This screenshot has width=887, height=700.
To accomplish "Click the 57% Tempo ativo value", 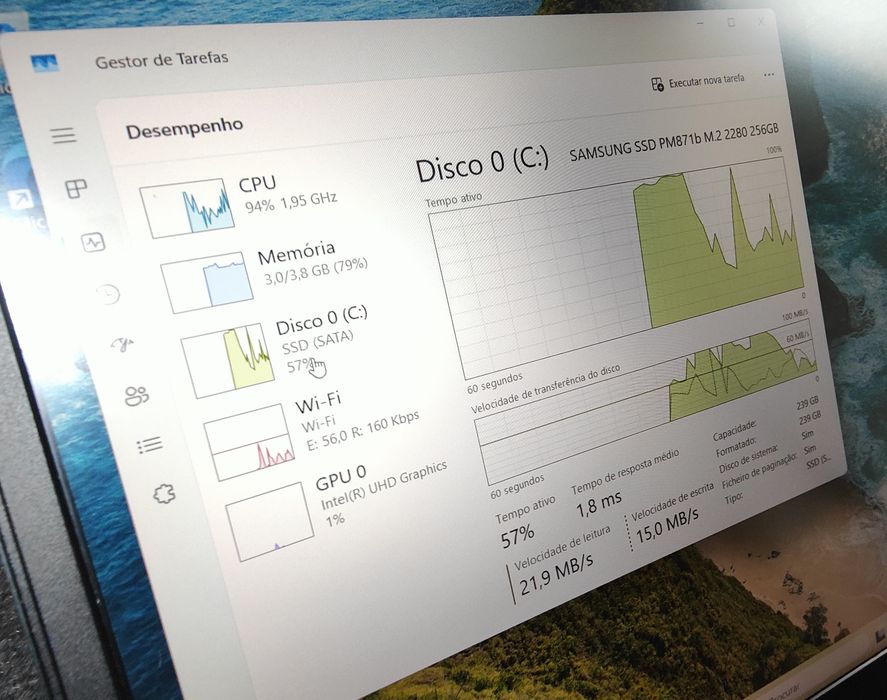I will (x=517, y=536).
